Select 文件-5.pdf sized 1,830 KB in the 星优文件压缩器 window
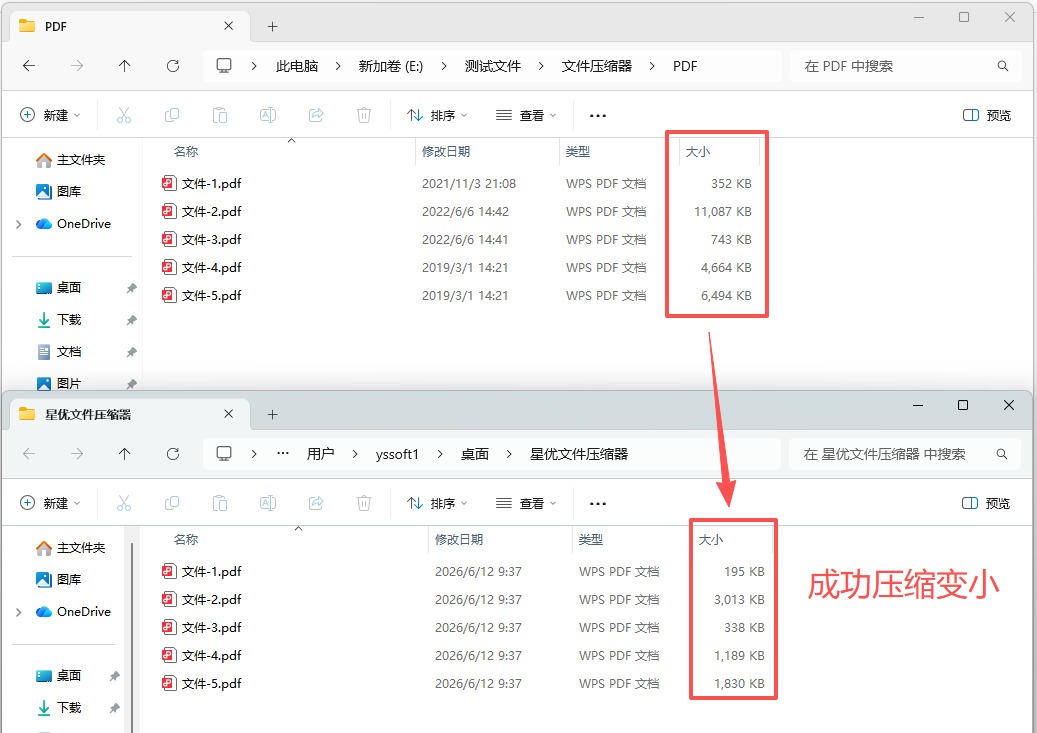1037x733 pixels. (463, 683)
